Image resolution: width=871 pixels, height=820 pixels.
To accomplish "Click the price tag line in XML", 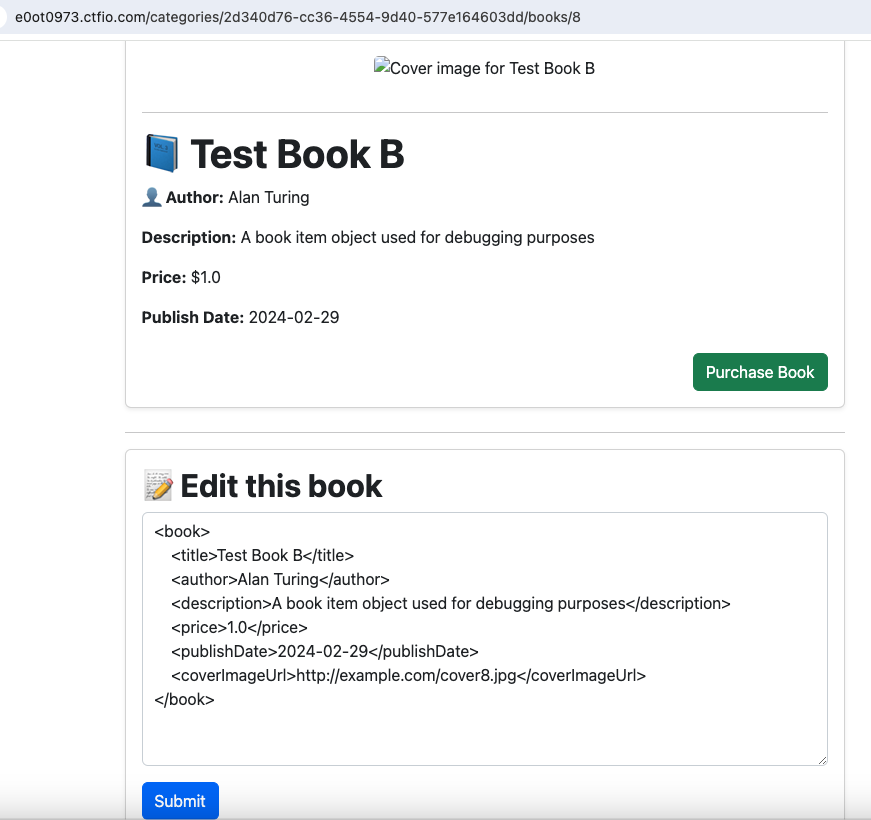I will click(239, 627).
